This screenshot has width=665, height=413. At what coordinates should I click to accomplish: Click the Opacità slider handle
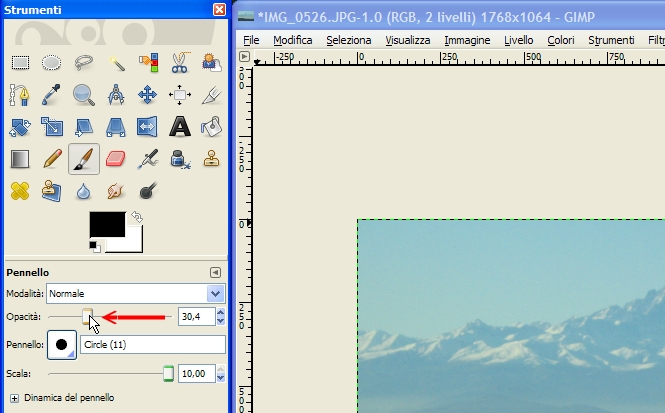(x=87, y=316)
